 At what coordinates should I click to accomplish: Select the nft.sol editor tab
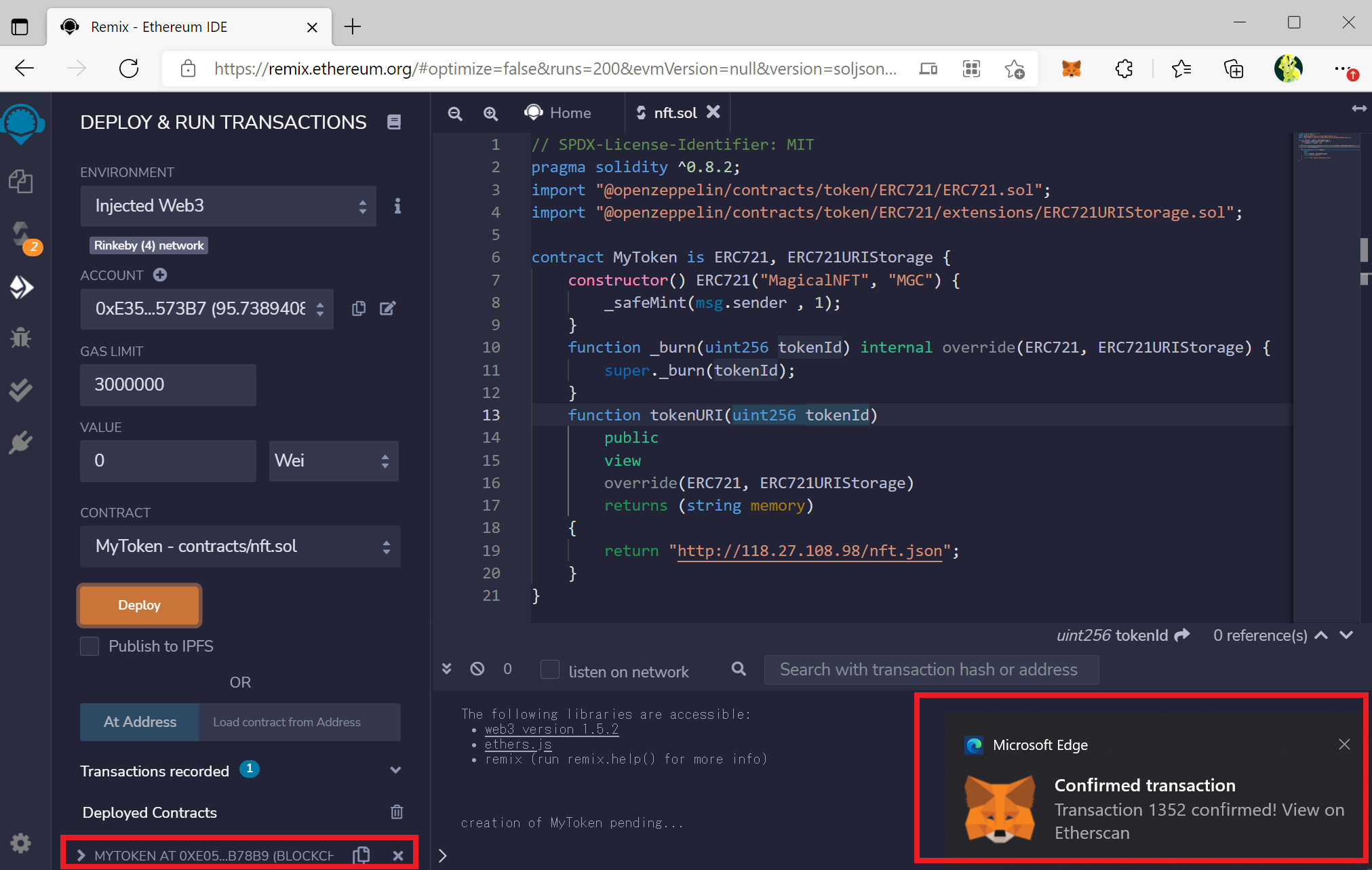click(674, 113)
